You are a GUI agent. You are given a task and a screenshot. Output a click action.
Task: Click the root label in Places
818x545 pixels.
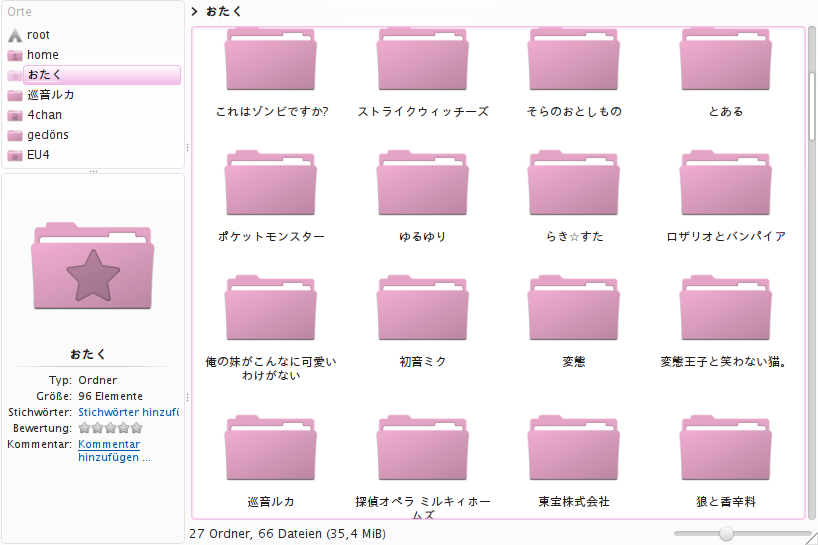pyautogui.click(x=38, y=35)
